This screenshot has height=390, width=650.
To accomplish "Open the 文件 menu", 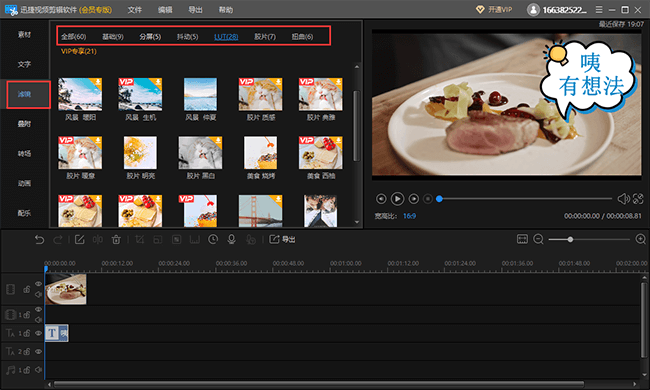I will pos(134,10).
